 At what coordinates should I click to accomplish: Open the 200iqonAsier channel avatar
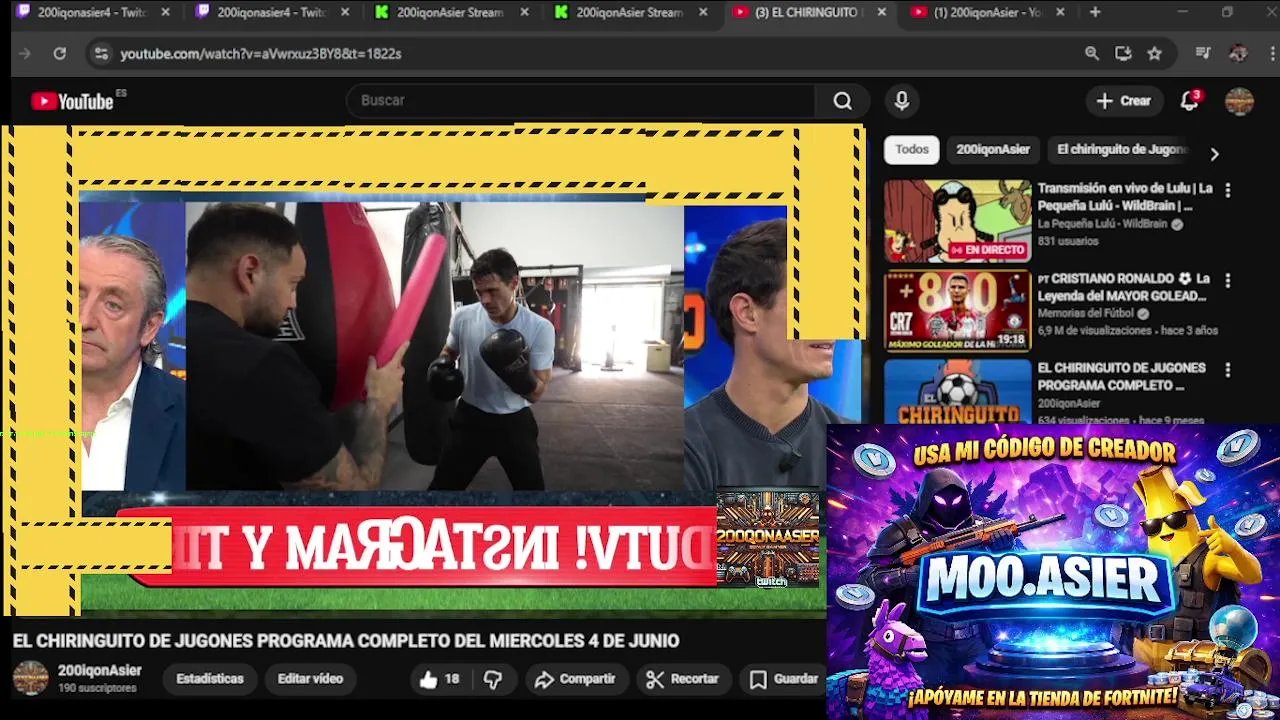[x=30, y=678]
